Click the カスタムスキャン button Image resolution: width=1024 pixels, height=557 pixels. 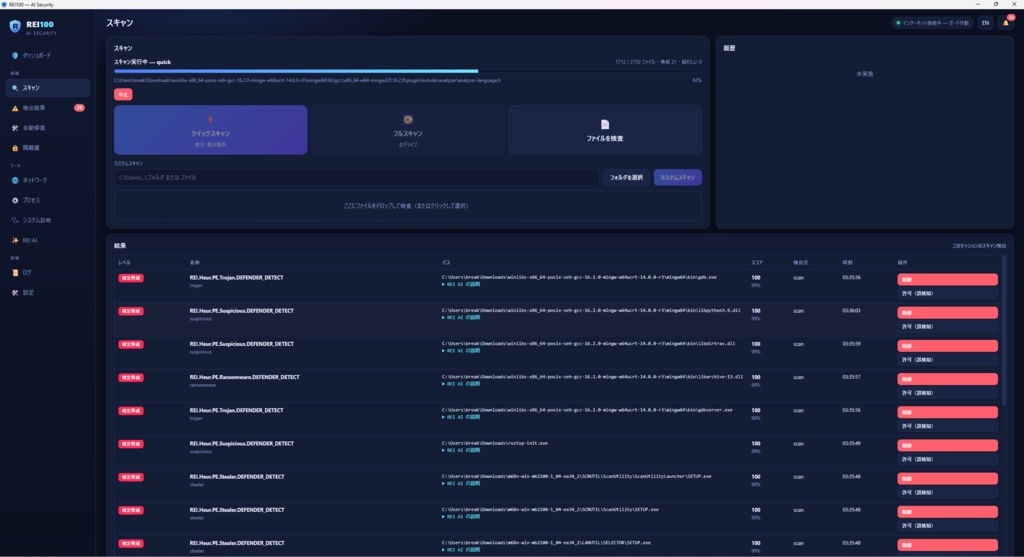click(677, 178)
